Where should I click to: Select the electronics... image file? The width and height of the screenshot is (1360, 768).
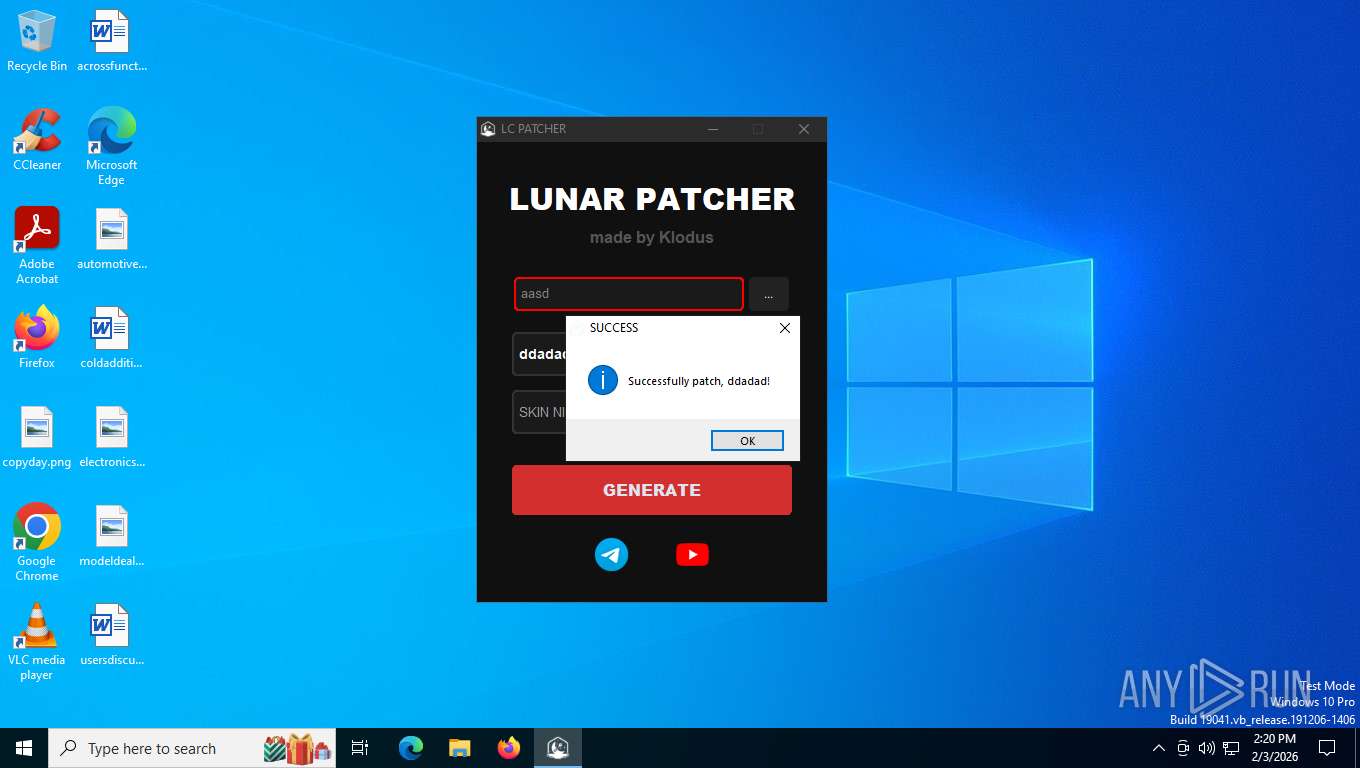tap(111, 437)
